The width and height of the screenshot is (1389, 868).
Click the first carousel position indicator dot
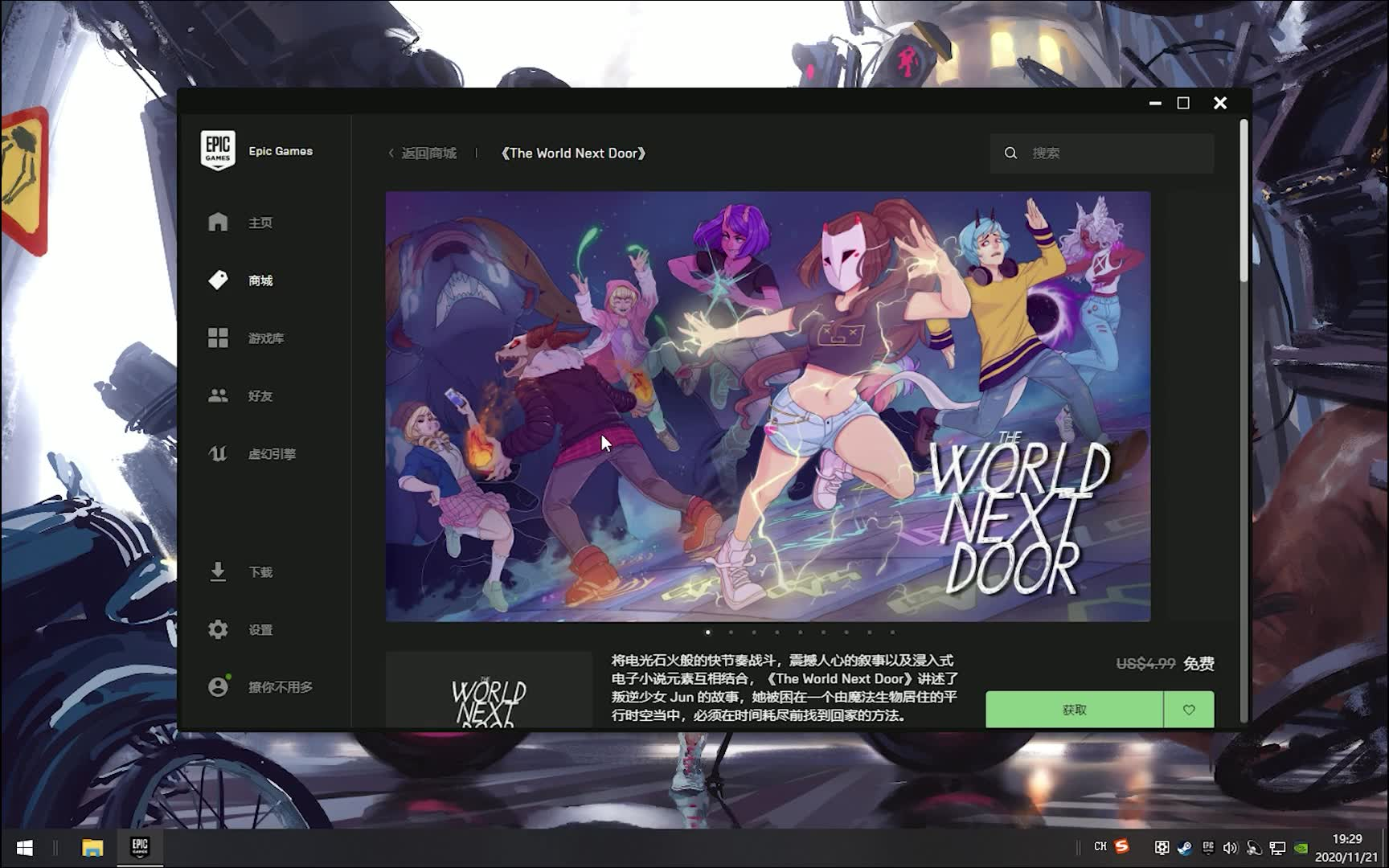pyautogui.click(x=708, y=633)
